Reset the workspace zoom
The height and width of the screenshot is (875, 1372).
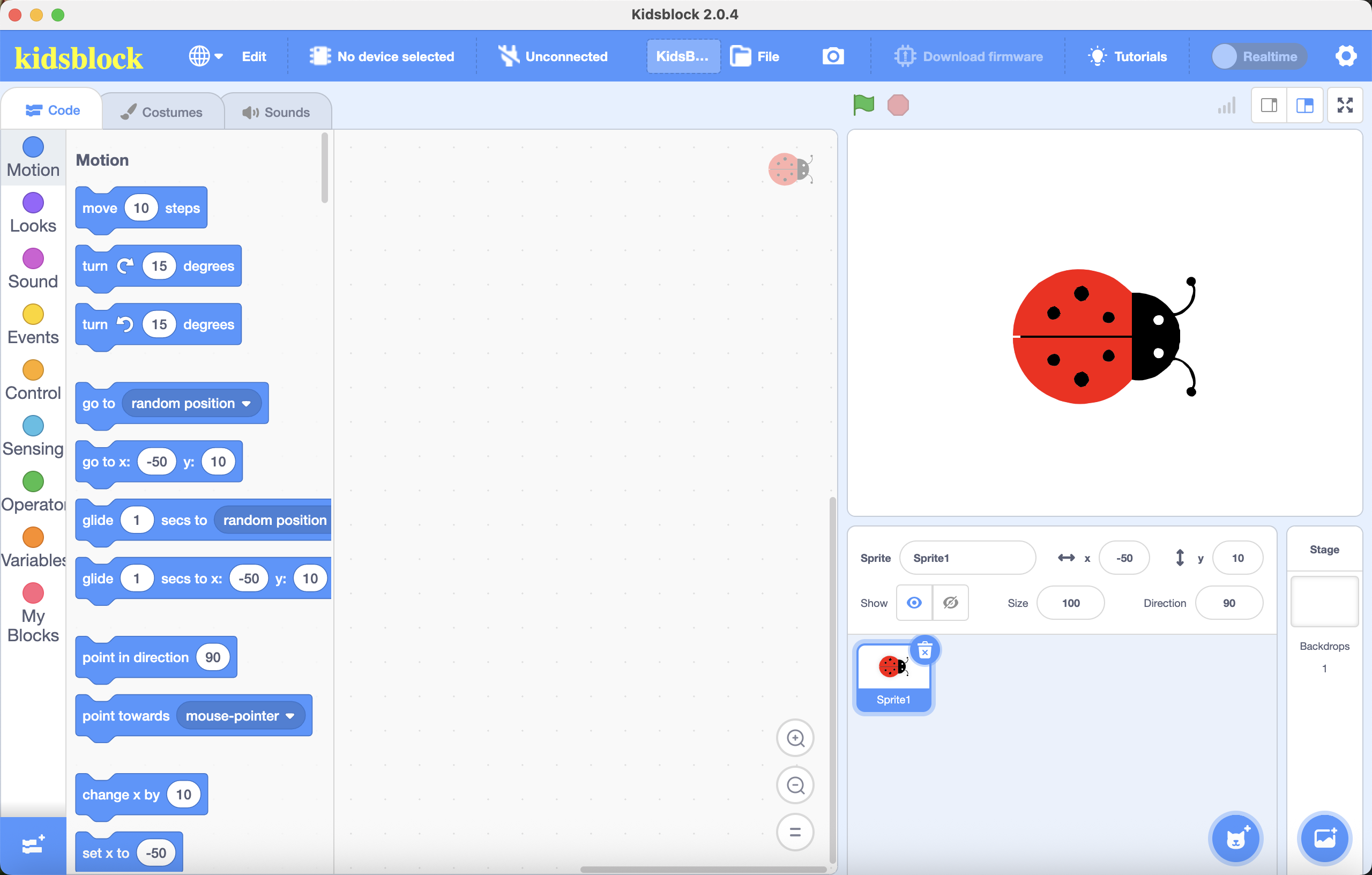point(795,832)
